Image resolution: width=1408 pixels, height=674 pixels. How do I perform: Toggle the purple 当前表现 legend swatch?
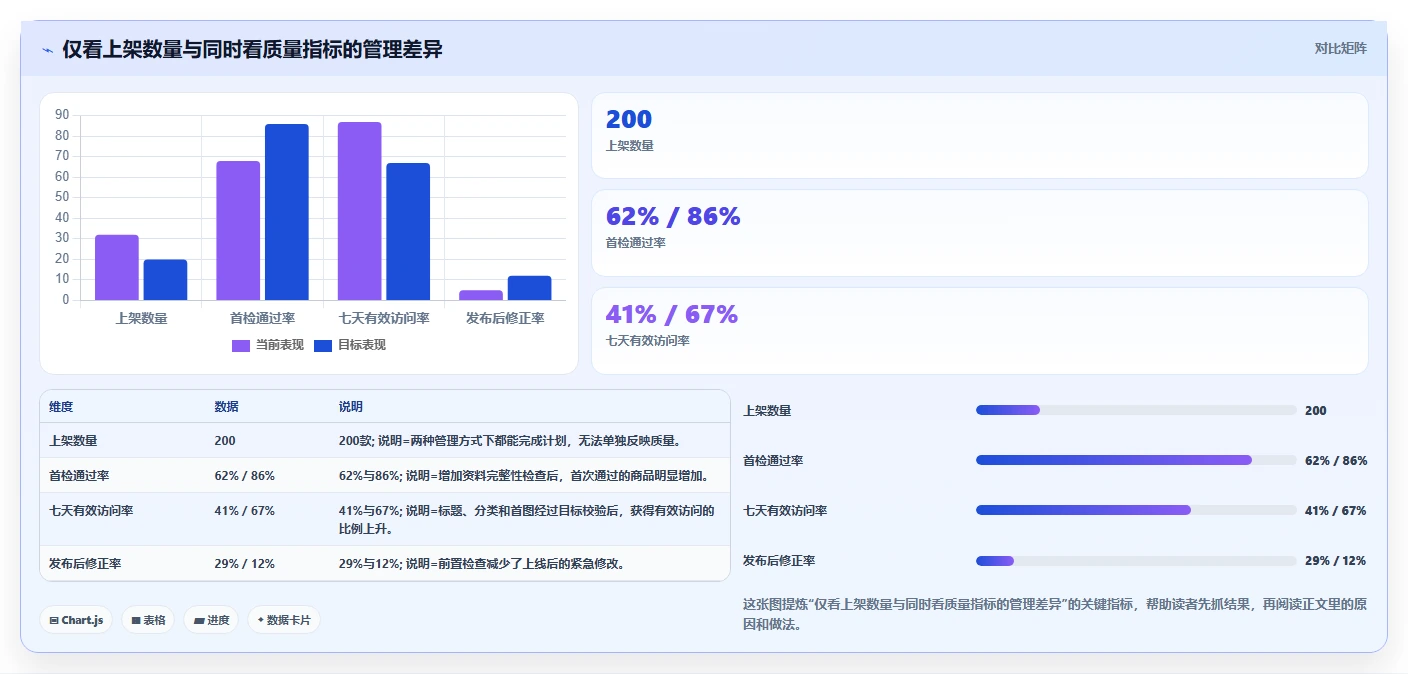pyautogui.click(x=241, y=345)
